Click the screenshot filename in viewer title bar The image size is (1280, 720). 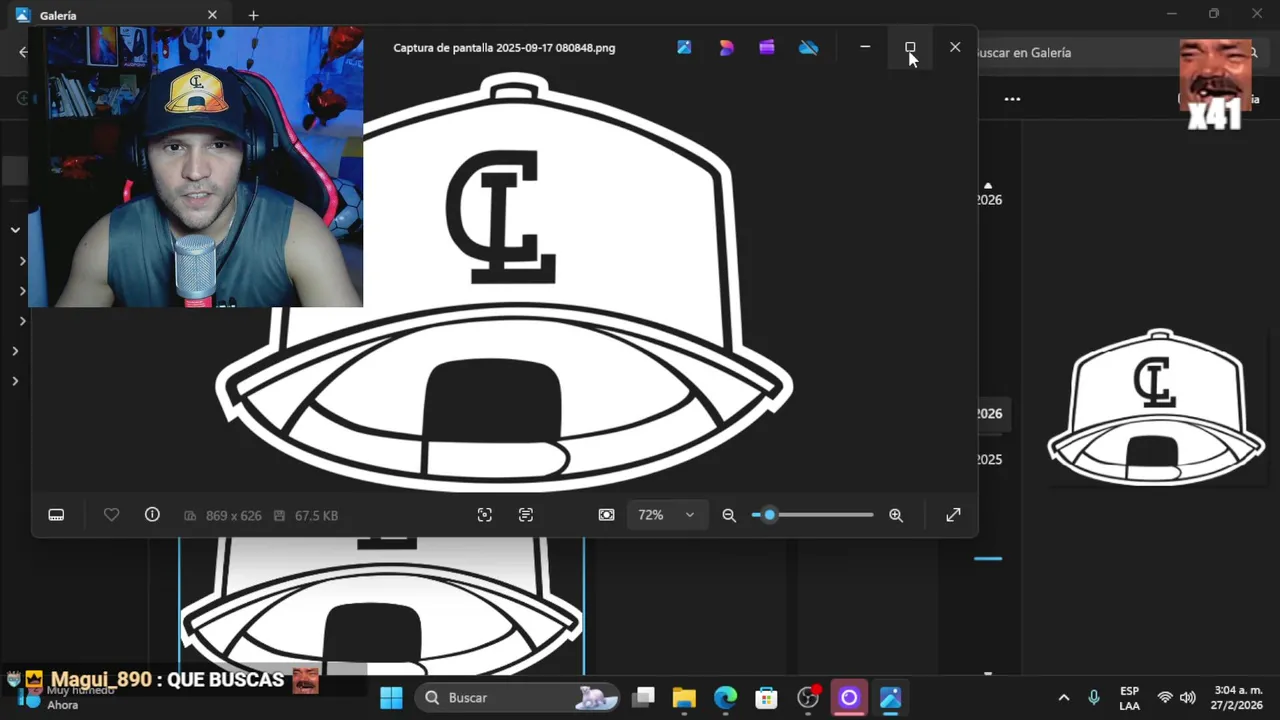[504, 48]
